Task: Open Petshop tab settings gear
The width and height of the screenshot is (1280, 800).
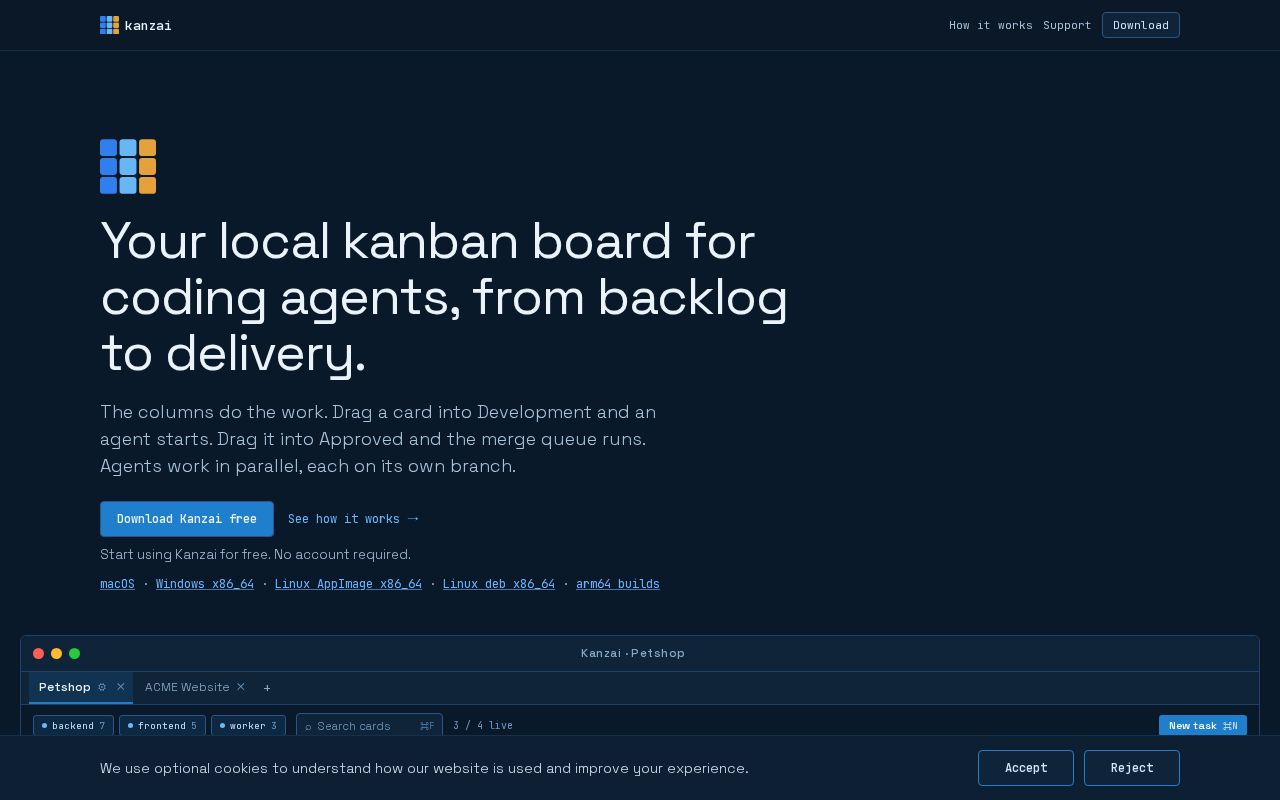Action: coord(102,687)
